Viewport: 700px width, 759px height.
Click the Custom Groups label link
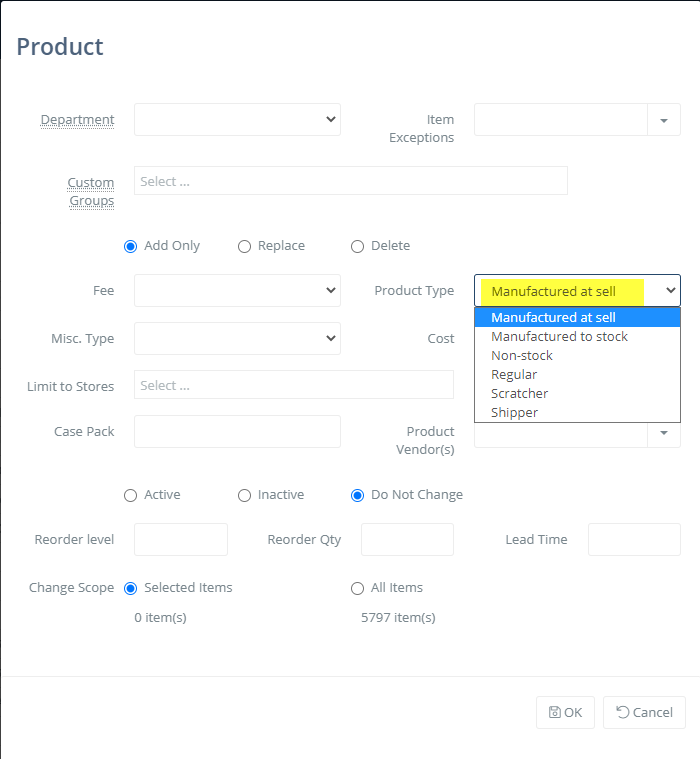91,192
